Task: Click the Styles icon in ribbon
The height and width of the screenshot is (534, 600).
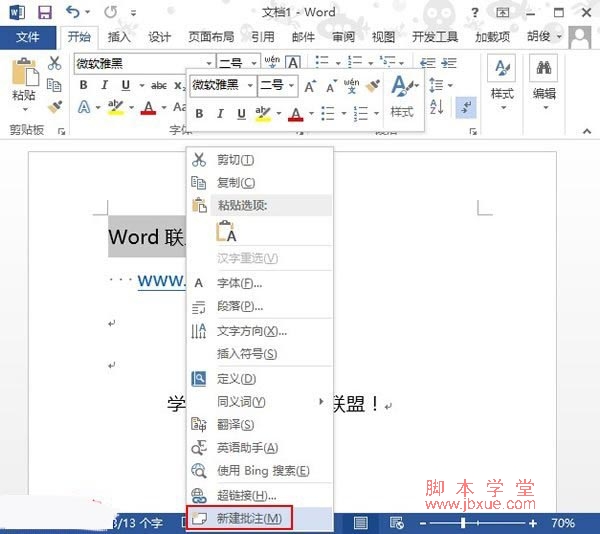Action: click(x=502, y=68)
